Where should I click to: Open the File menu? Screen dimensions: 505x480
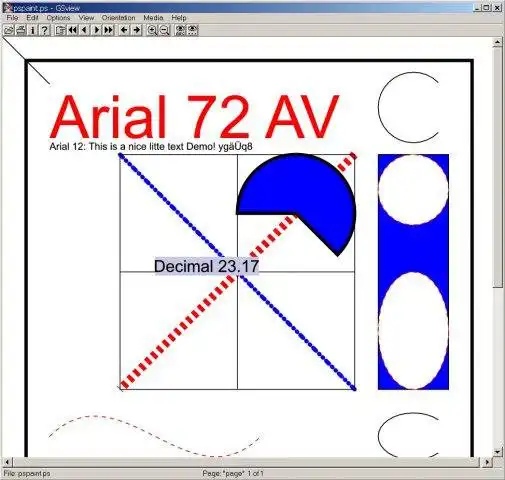pos(12,18)
